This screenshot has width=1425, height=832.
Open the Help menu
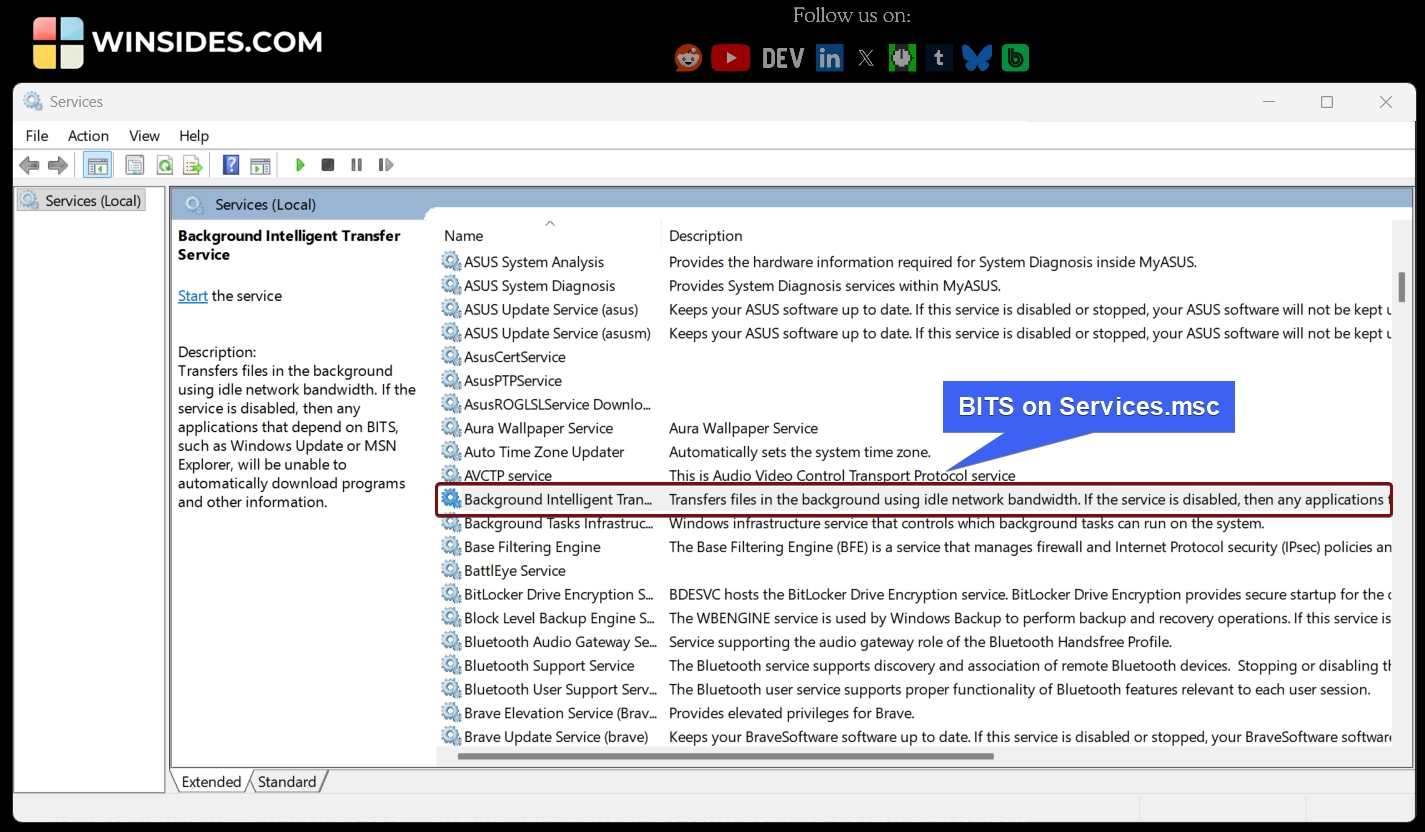(x=194, y=136)
